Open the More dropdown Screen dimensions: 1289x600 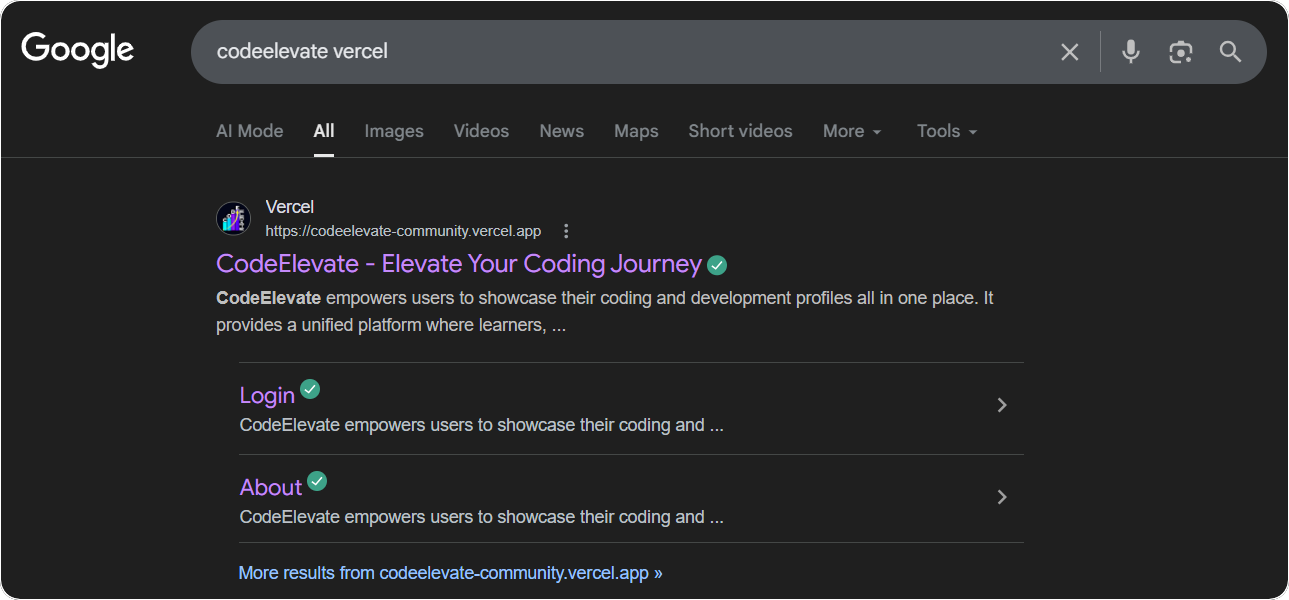(852, 131)
